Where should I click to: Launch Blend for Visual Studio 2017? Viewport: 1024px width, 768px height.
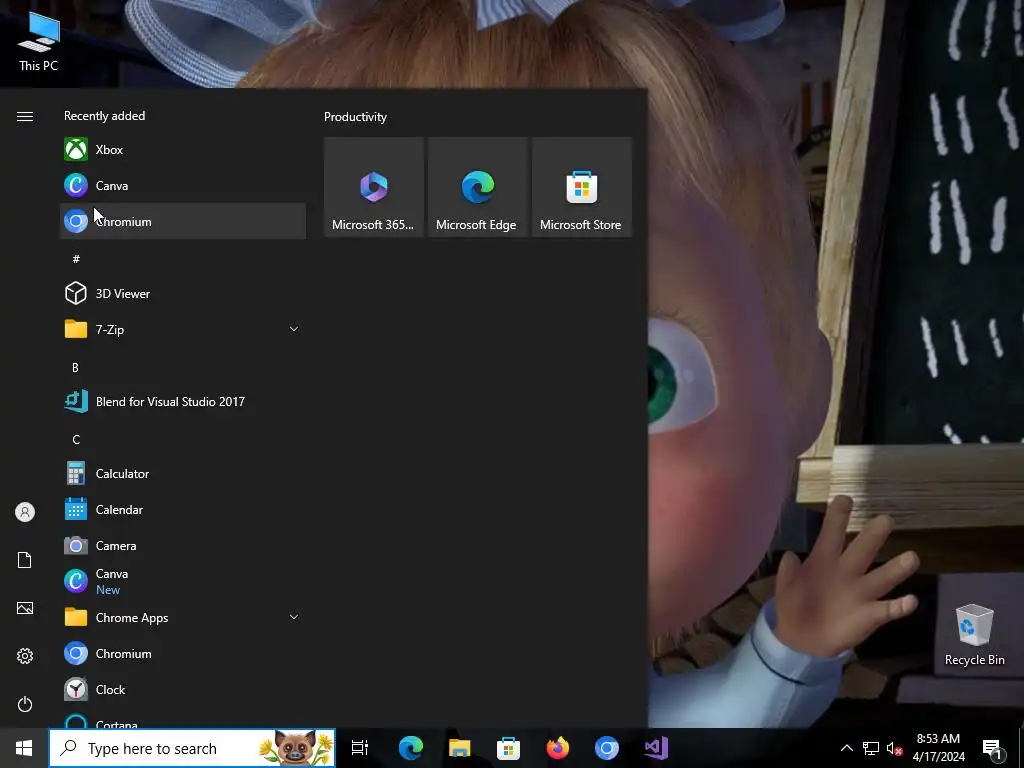point(182,401)
